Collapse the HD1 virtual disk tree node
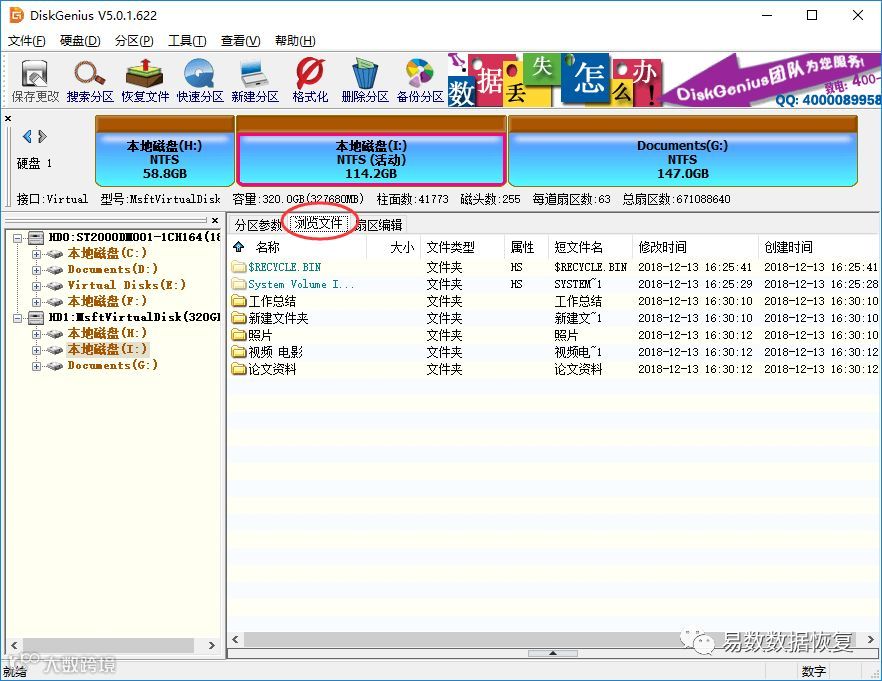The width and height of the screenshot is (882, 681). click(17, 318)
